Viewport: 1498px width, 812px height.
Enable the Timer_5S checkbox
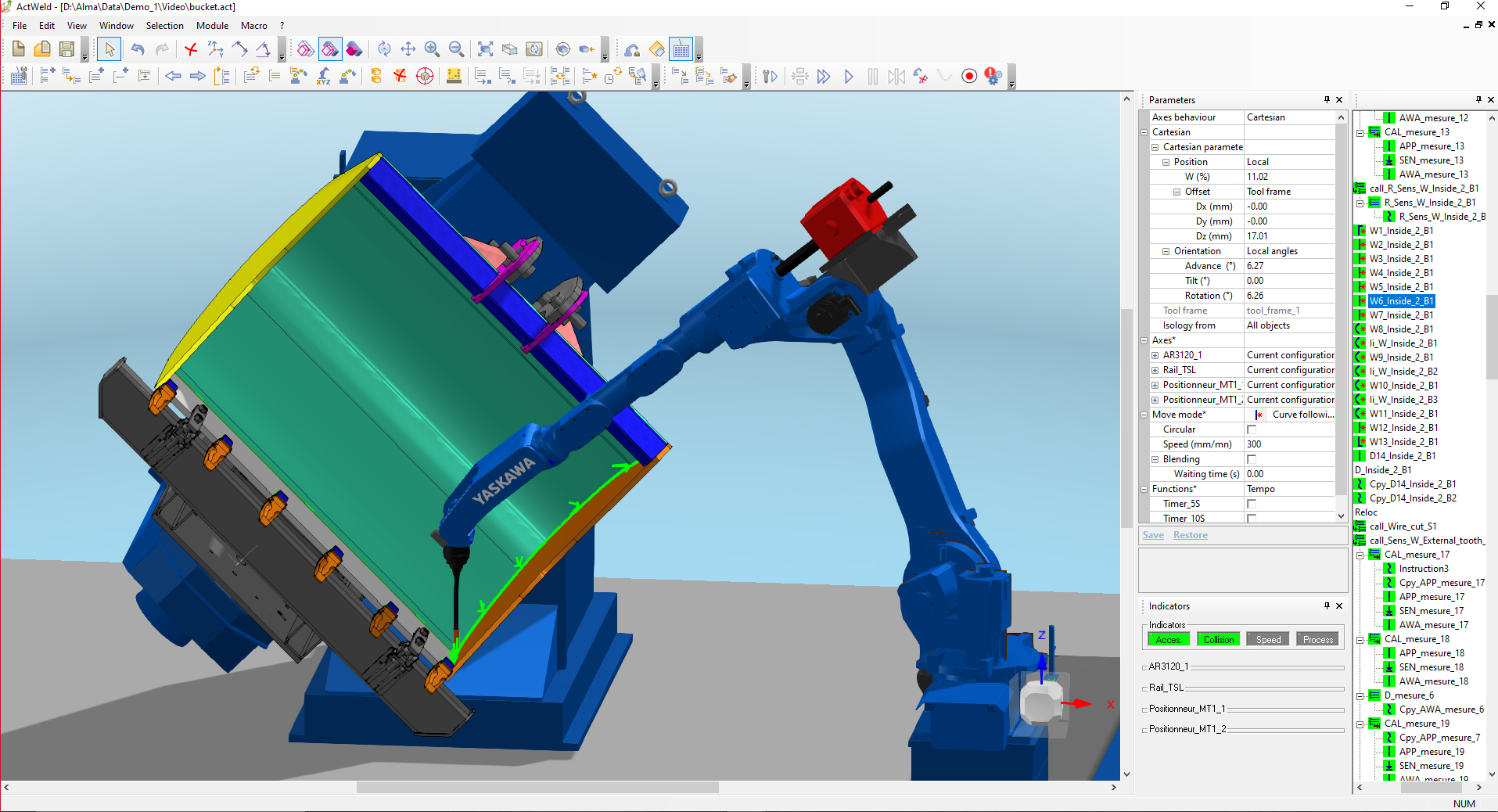pos(1252,504)
